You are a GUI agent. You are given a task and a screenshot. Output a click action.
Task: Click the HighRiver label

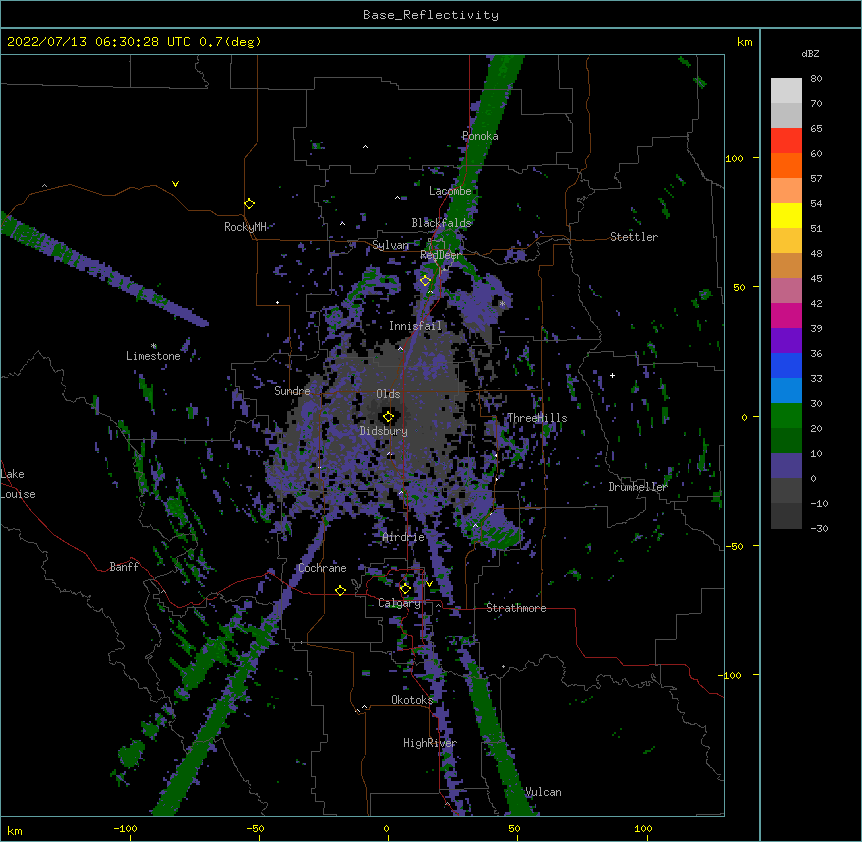430,743
